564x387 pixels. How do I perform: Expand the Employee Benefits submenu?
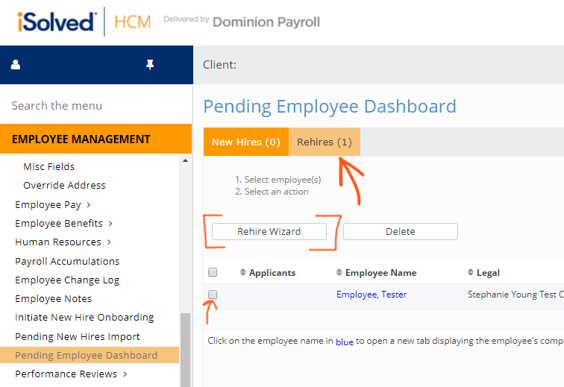point(64,223)
